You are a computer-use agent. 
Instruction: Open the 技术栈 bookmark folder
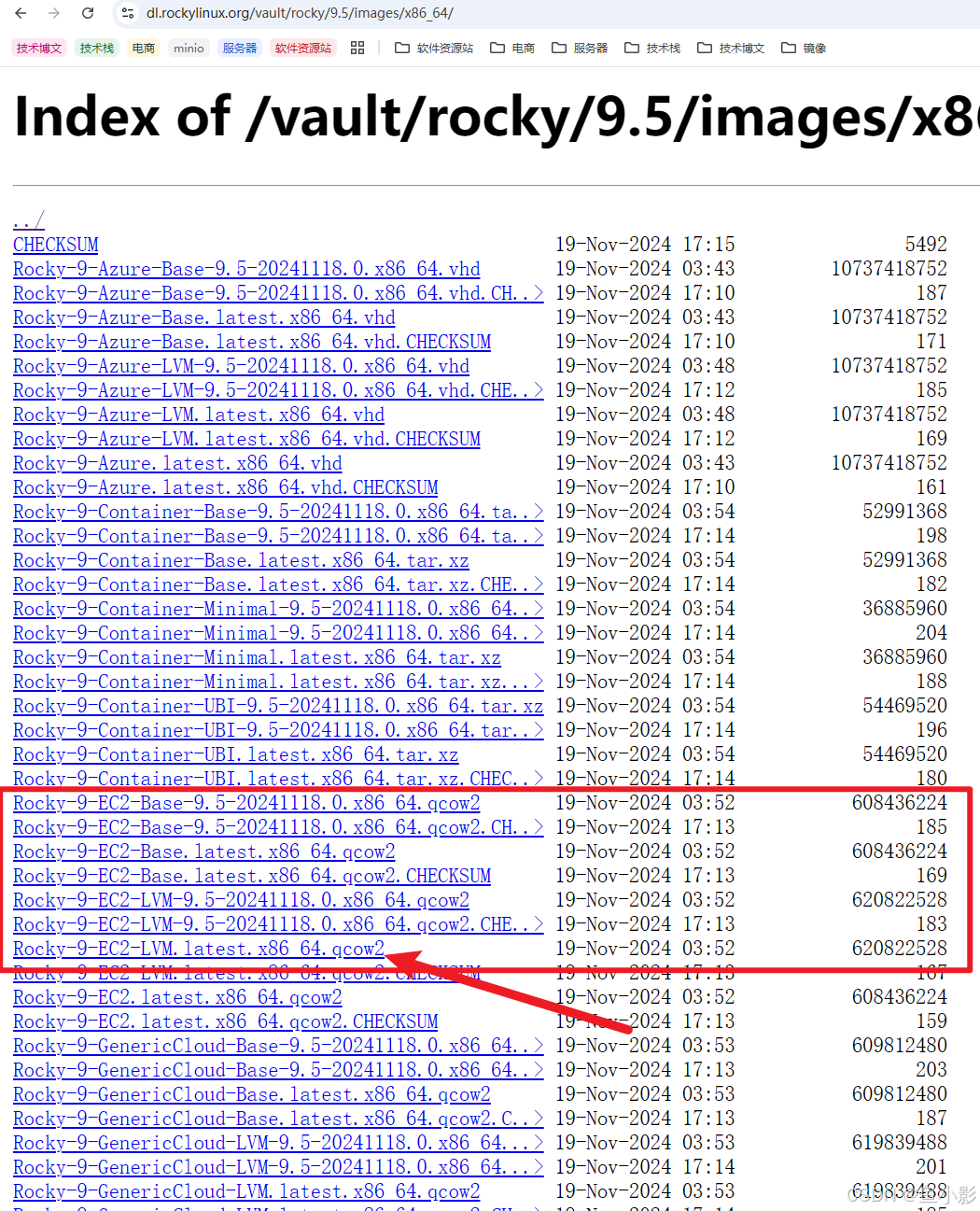coord(652,48)
